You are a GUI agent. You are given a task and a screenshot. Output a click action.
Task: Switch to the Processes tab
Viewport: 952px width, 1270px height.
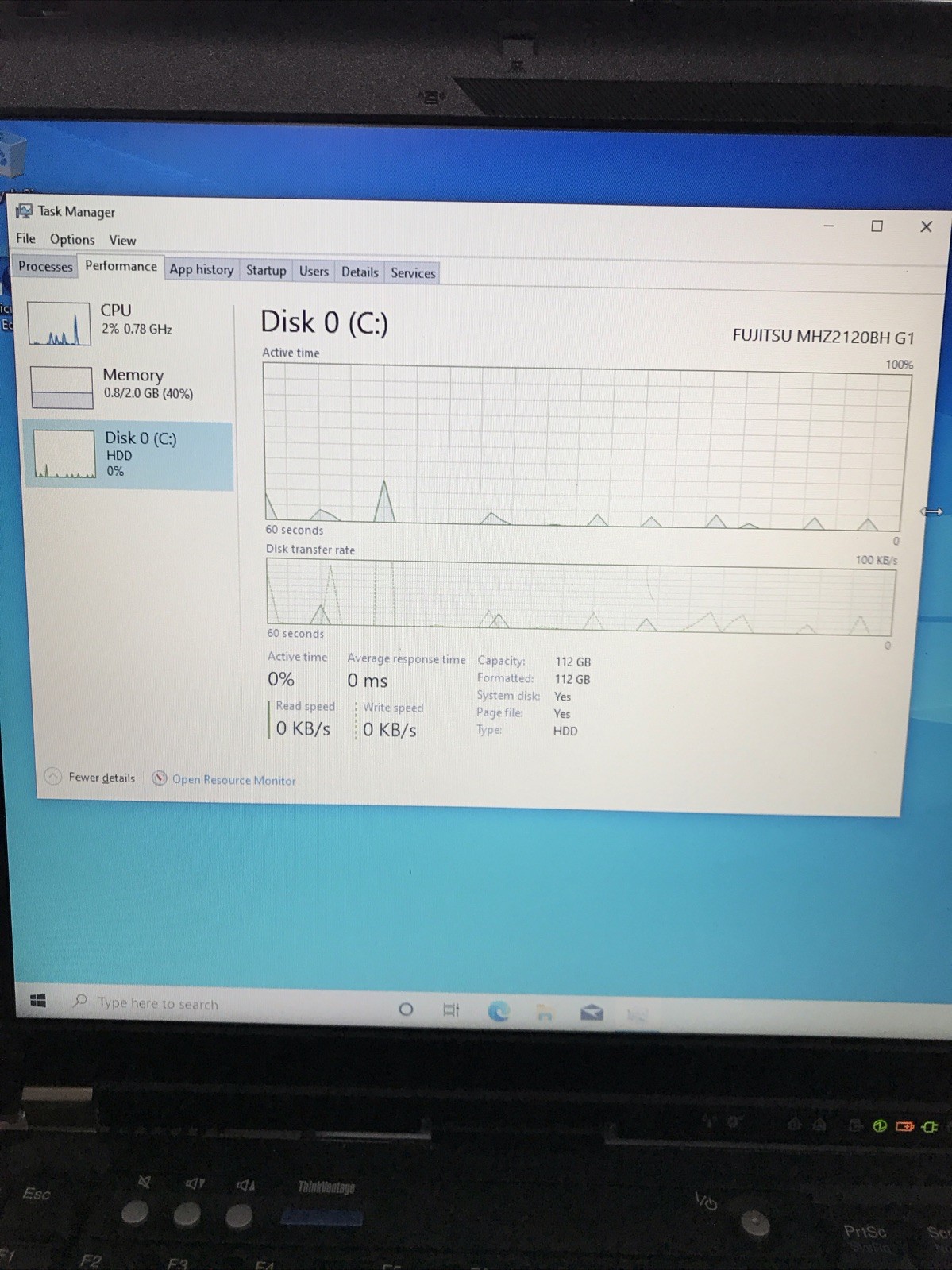coord(45,267)
